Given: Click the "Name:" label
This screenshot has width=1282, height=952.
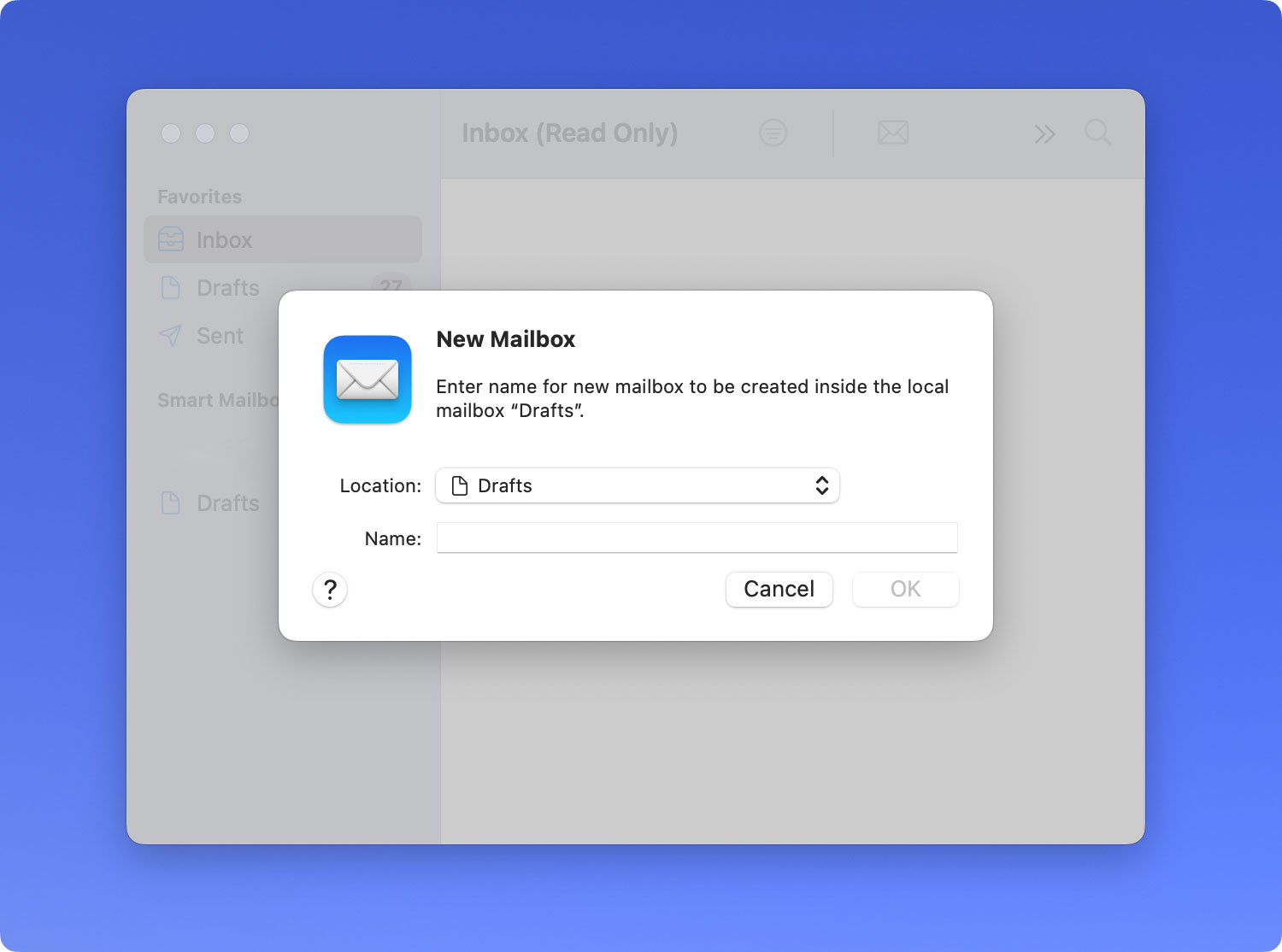Looking at the screenshot, I should tap(393, 538).
